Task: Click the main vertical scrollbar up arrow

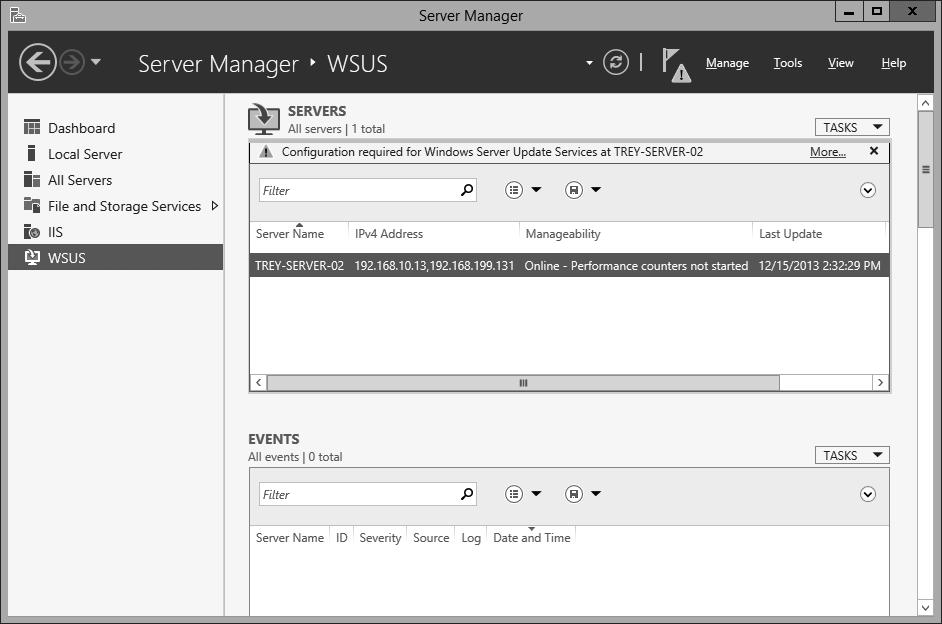Action: (x=925, y=103)
